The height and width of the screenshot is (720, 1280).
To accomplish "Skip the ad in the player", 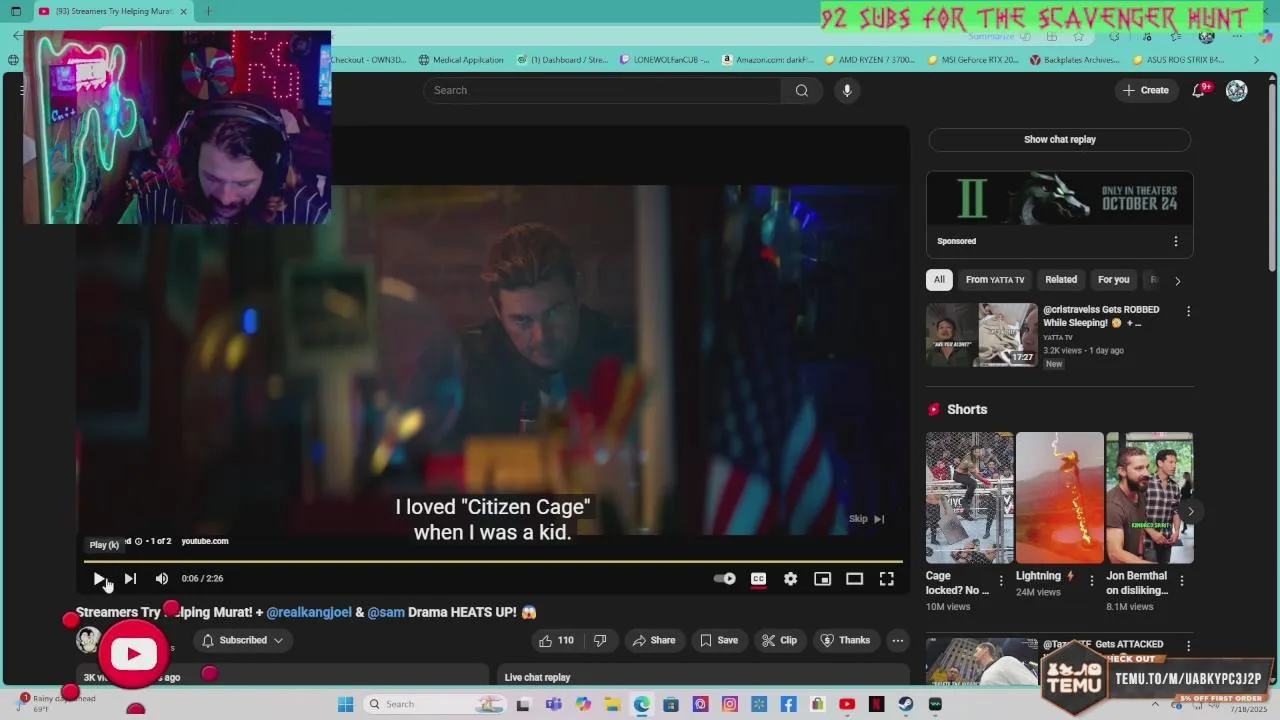I will coord(866,518).
